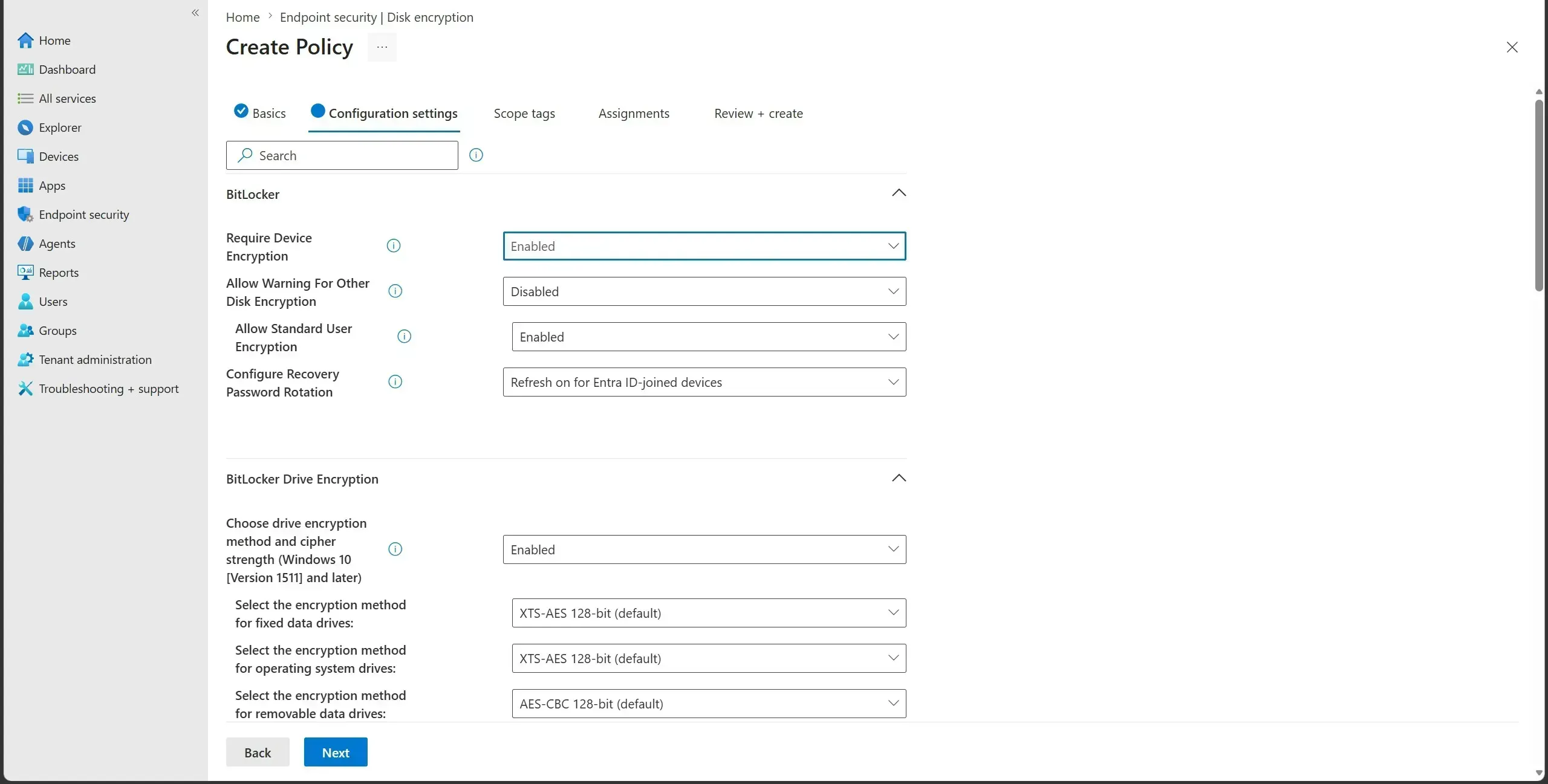Open the Explorer compass icon

coord(25,128)
